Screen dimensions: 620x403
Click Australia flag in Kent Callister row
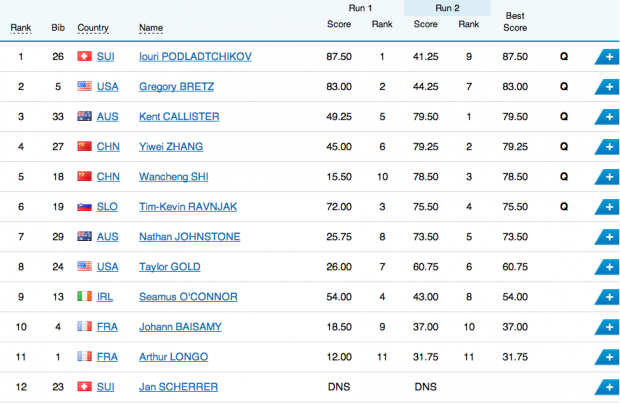[85, 116]
